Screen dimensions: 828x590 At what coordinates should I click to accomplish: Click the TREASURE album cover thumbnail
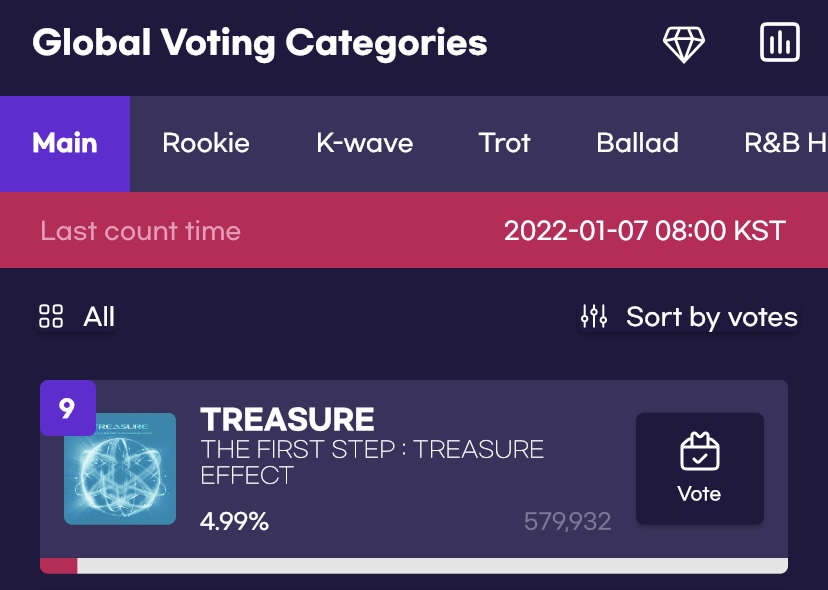pyautogui.click(x=120, y=469)
